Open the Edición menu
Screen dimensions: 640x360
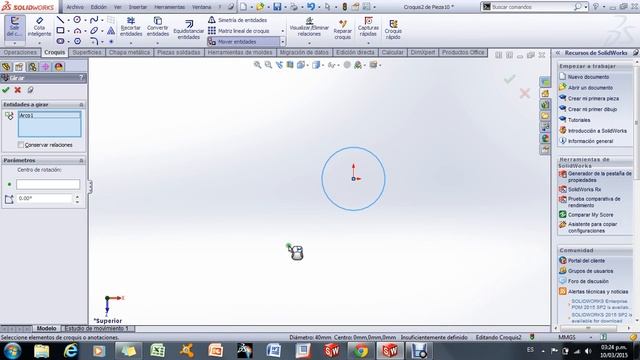98,7
